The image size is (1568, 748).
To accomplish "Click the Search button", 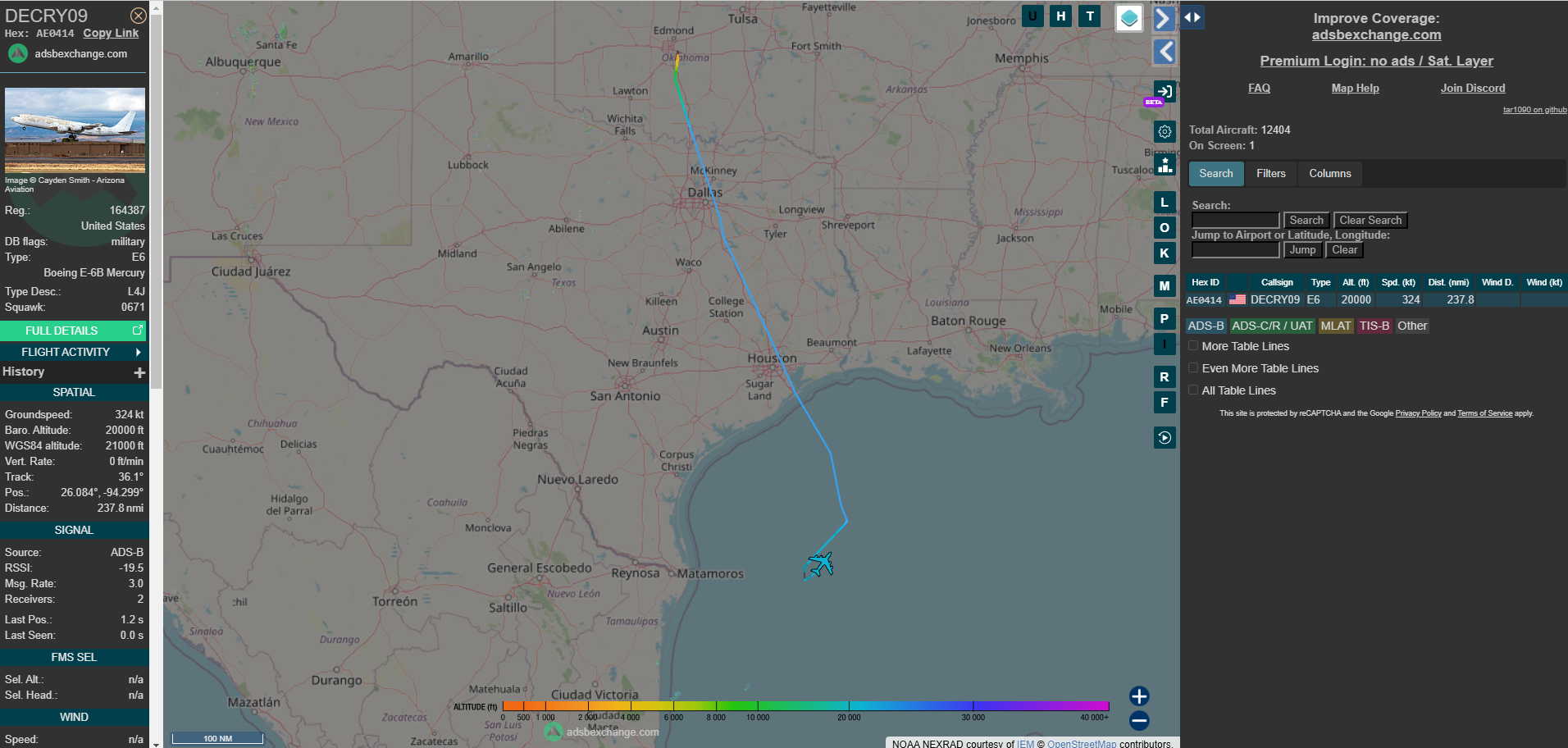I will coord(1306,220).
